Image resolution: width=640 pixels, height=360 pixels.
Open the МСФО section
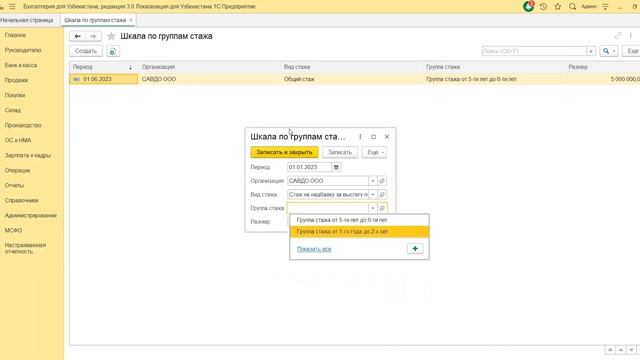(13, 231)
